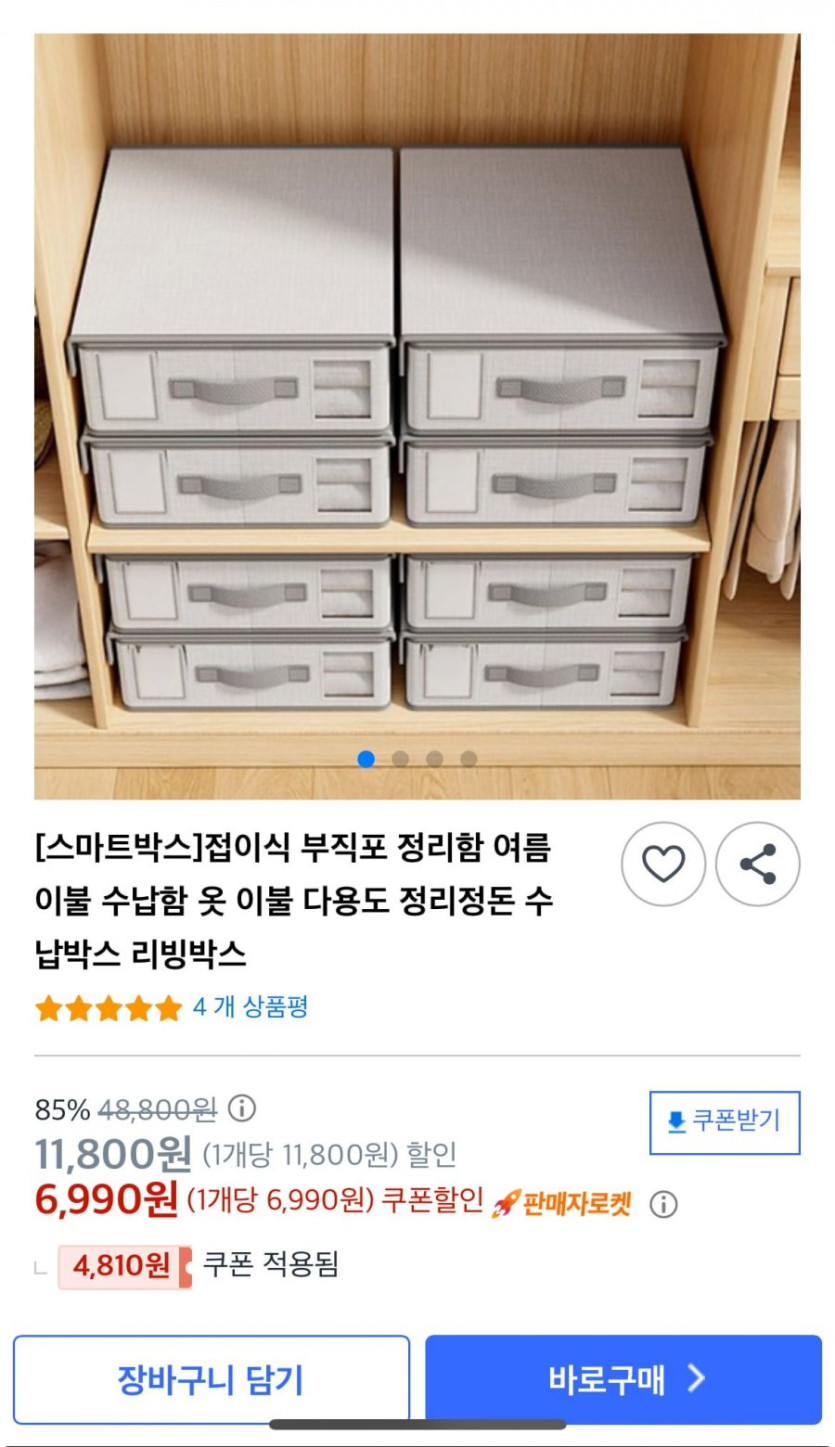
Task: Select the fourth image carousel dot
Action: (x=468, y=759)
